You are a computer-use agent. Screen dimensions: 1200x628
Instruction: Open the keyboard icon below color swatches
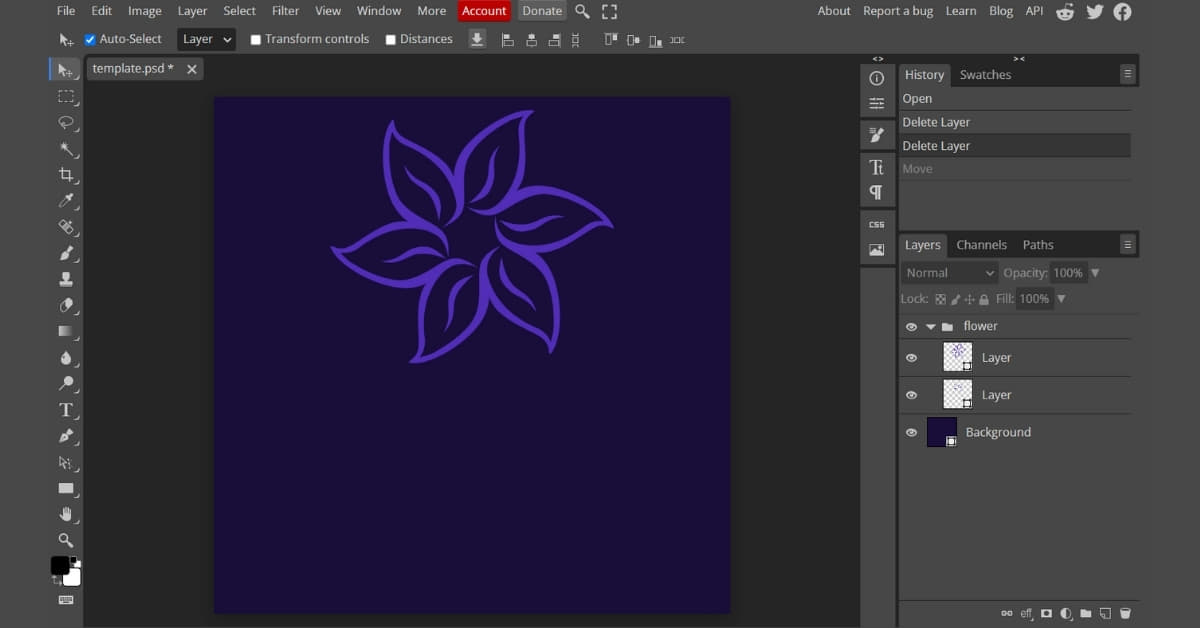pyautogui.click(x=65, y=600)
